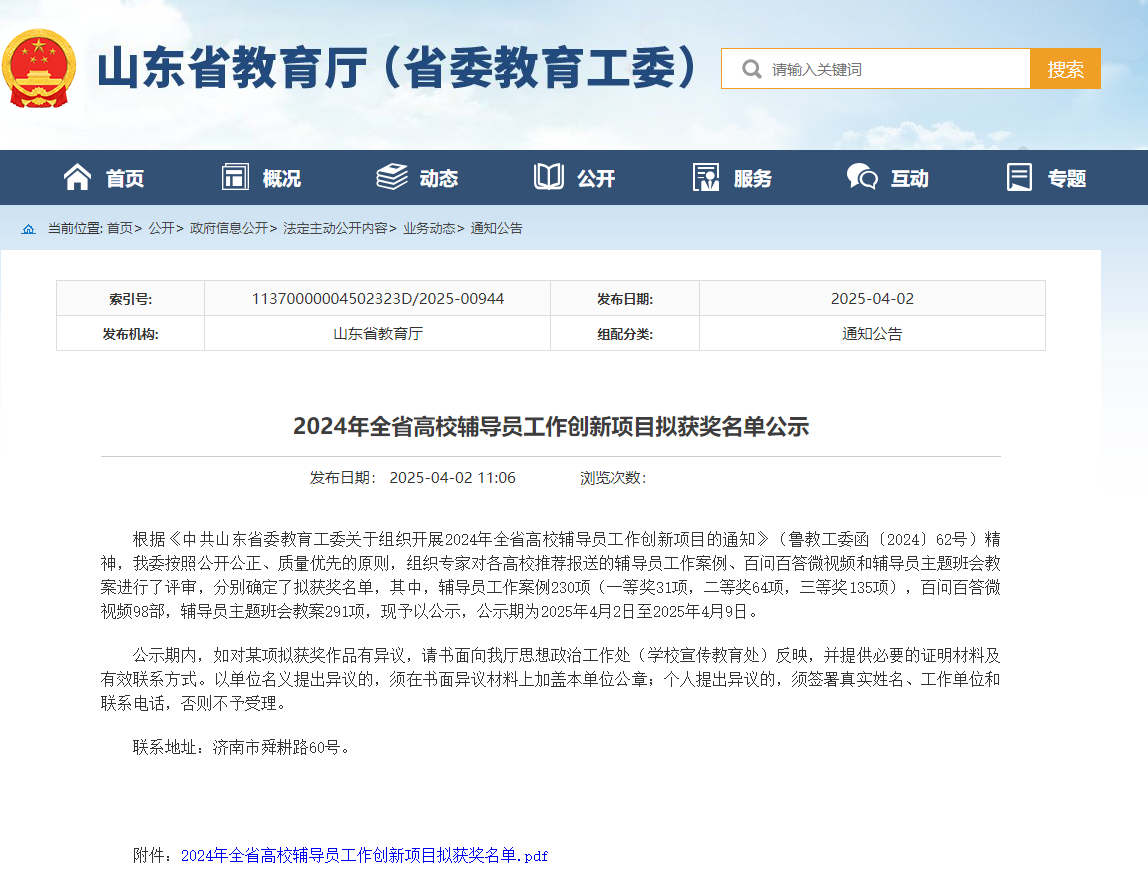Click the orange 搜索 button
Screen dimensions: 1148x880
coord(1065,69)
